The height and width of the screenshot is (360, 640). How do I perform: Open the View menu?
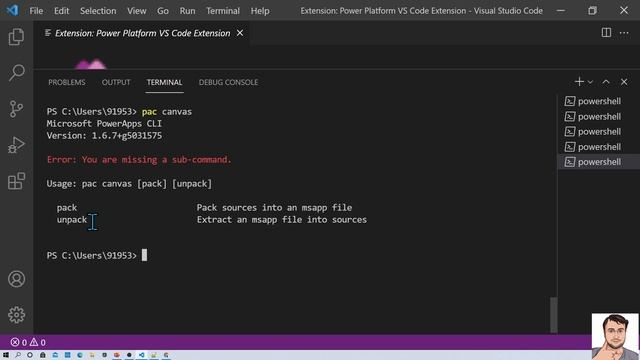(x=136, y=11)
